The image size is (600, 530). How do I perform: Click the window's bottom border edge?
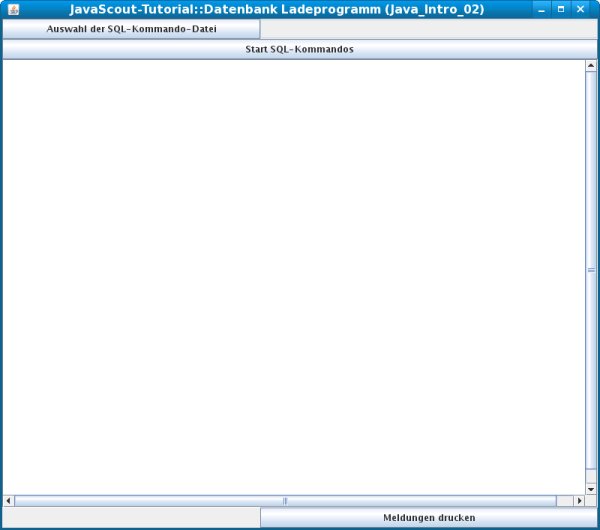point(300,528)
